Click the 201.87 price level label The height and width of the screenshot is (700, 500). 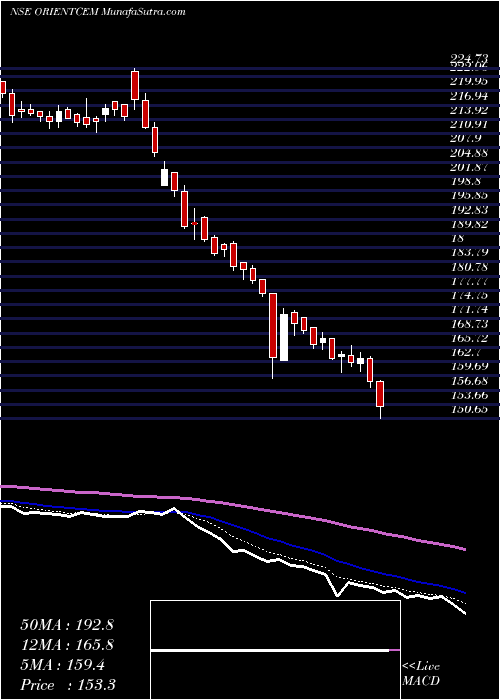[x=468, y=167]
